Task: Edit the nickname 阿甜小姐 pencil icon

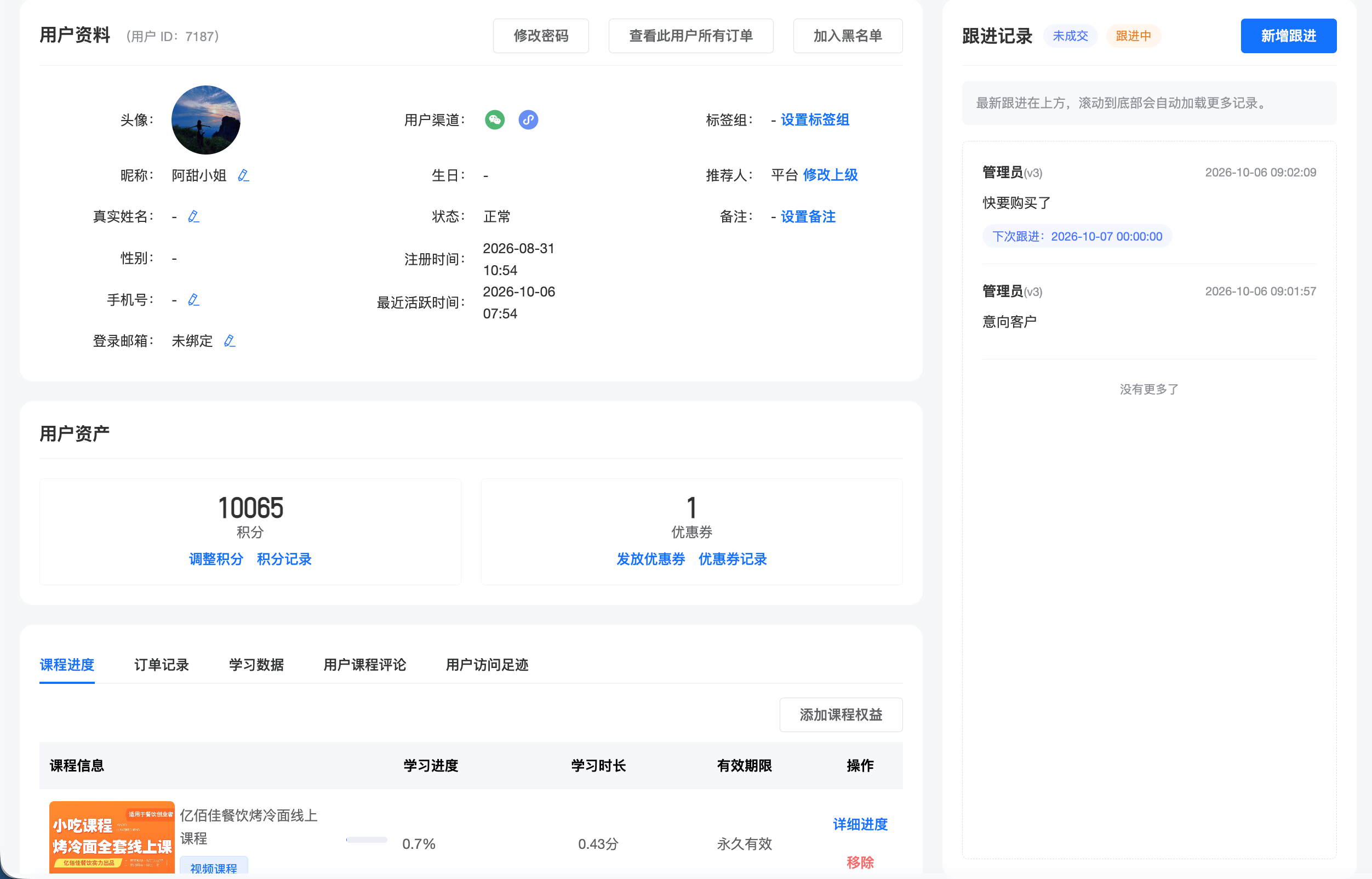Action: tap(244, 175)
